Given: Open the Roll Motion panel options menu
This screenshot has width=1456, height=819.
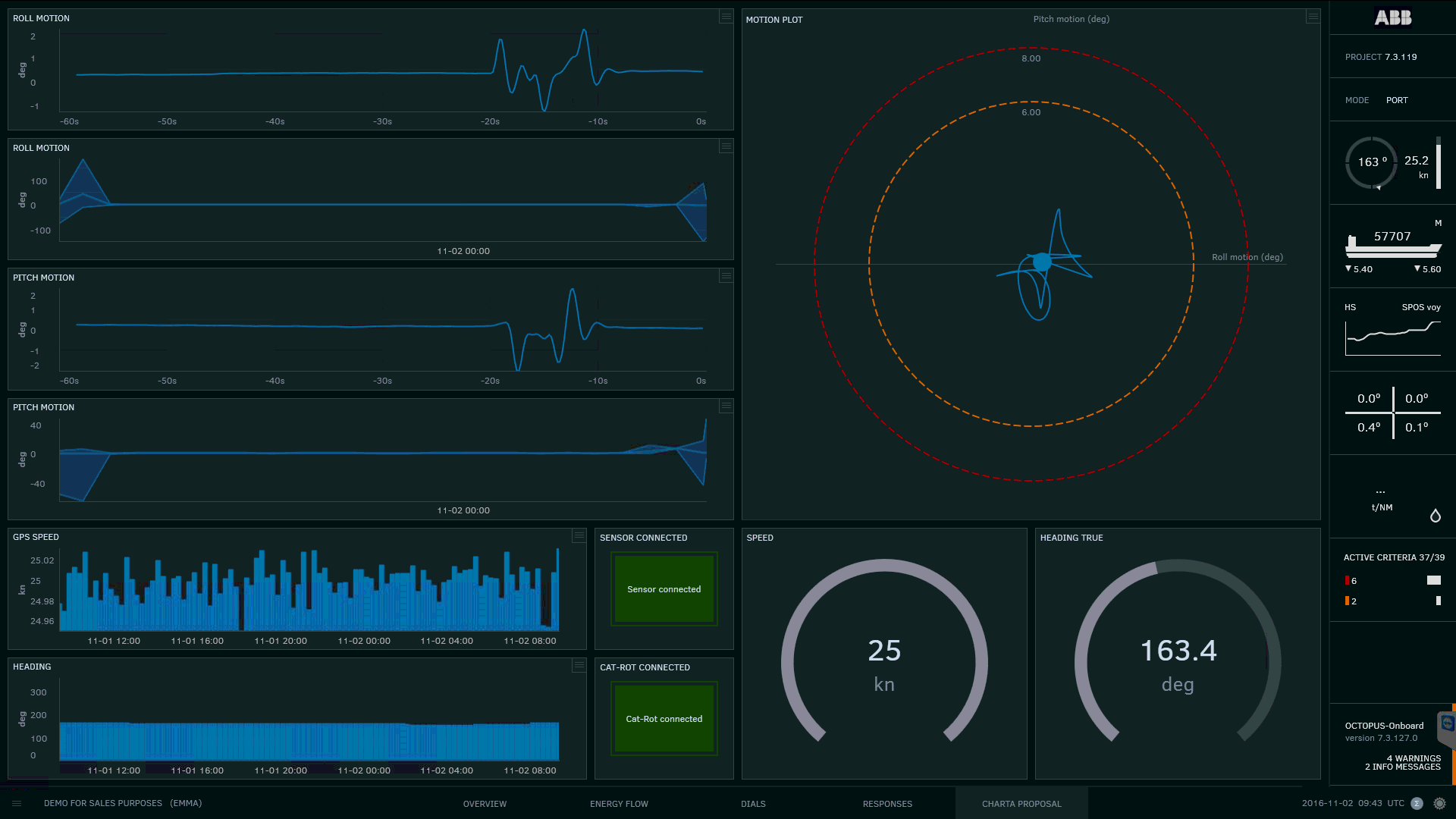Looking at the screenshot, I should point(726,17).
